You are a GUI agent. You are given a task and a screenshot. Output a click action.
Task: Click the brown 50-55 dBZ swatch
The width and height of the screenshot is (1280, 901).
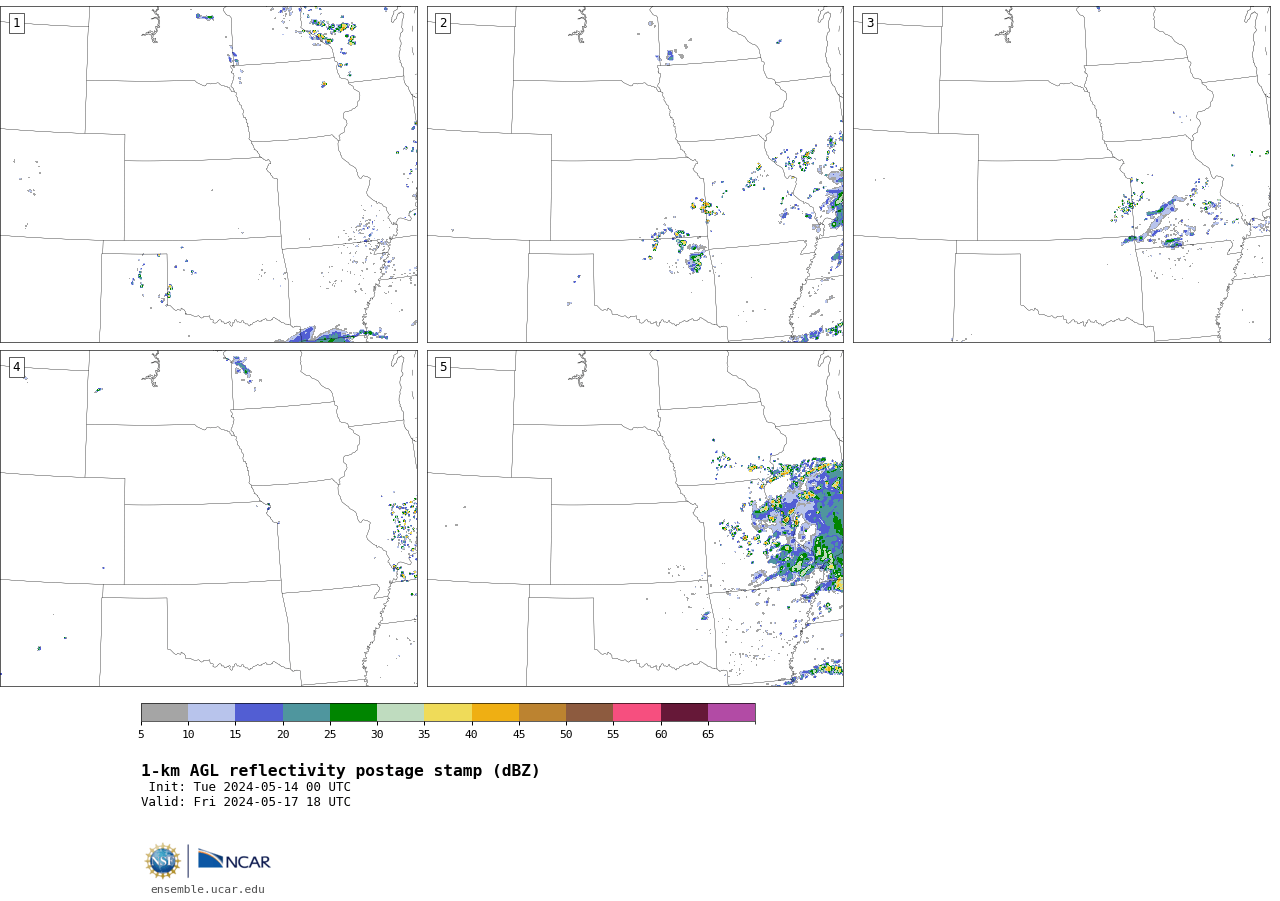coord(590,713)
